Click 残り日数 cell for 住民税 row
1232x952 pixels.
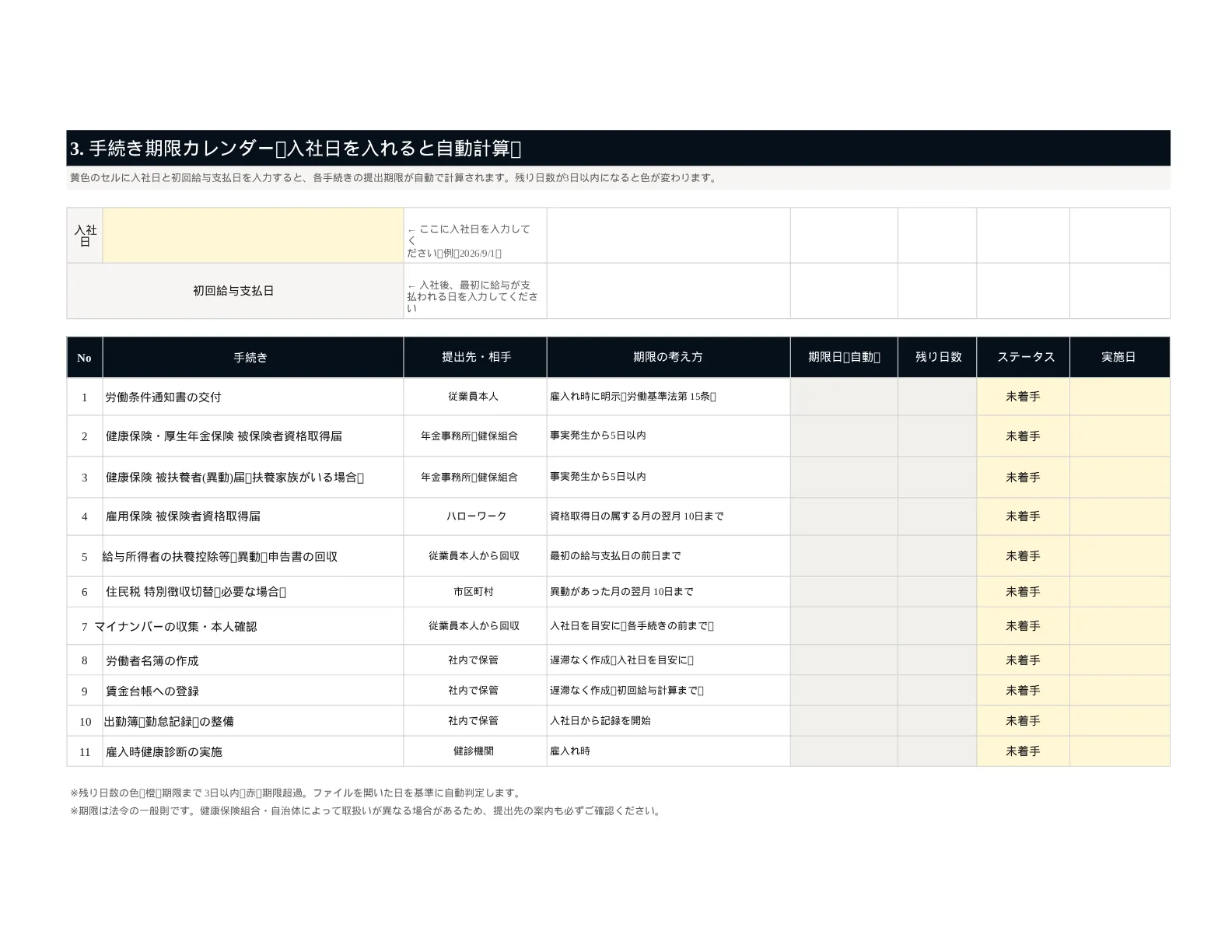[937, 592]
